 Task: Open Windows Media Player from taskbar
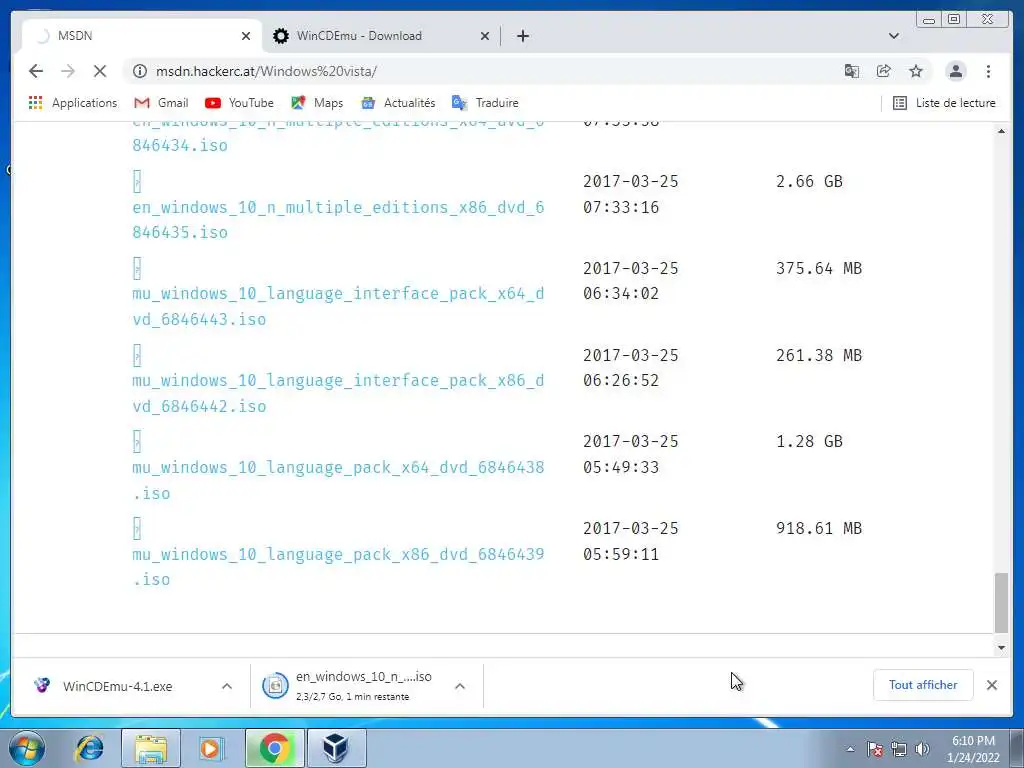210,748
